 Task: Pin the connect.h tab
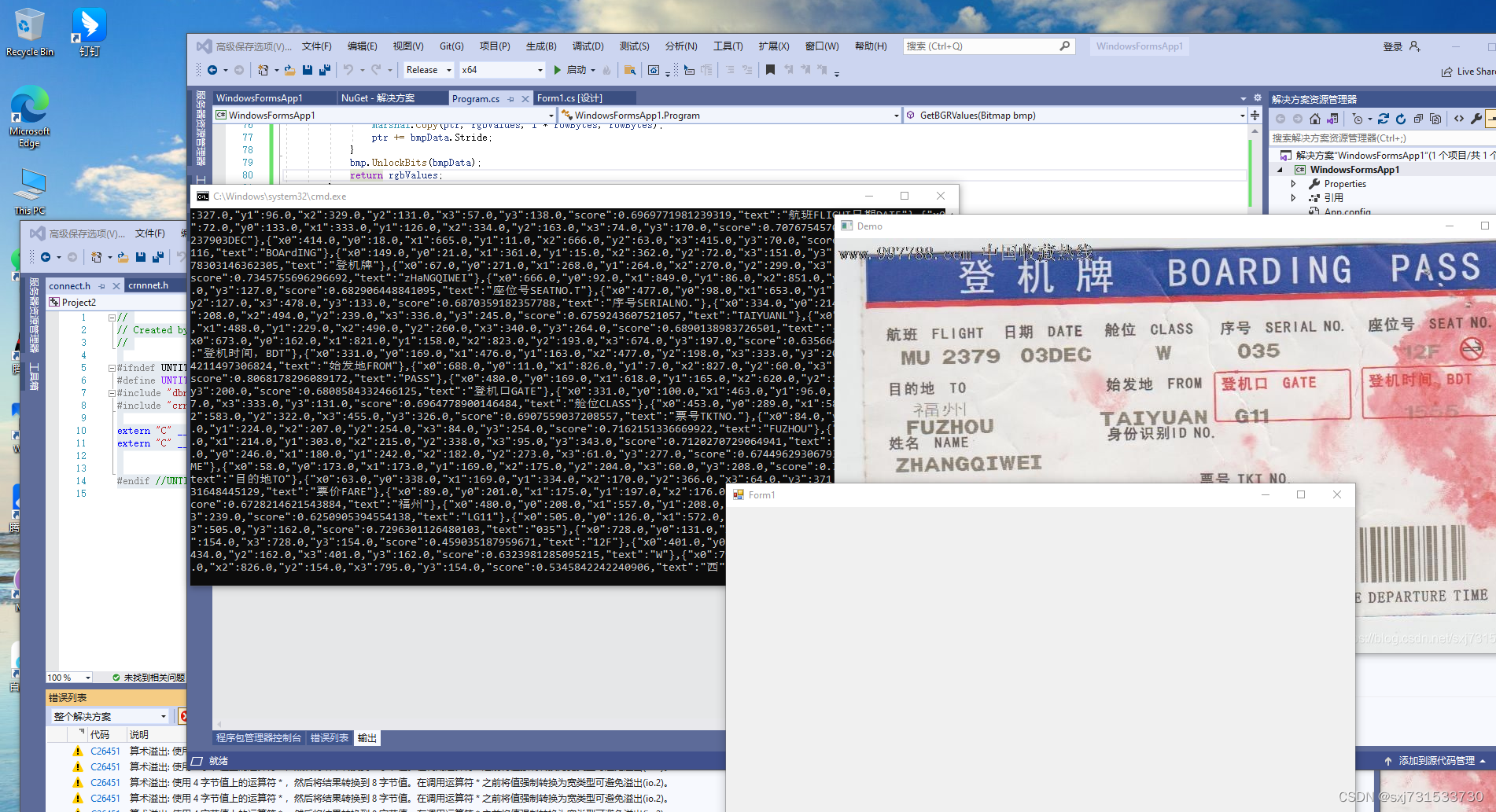tap(101, 286)
